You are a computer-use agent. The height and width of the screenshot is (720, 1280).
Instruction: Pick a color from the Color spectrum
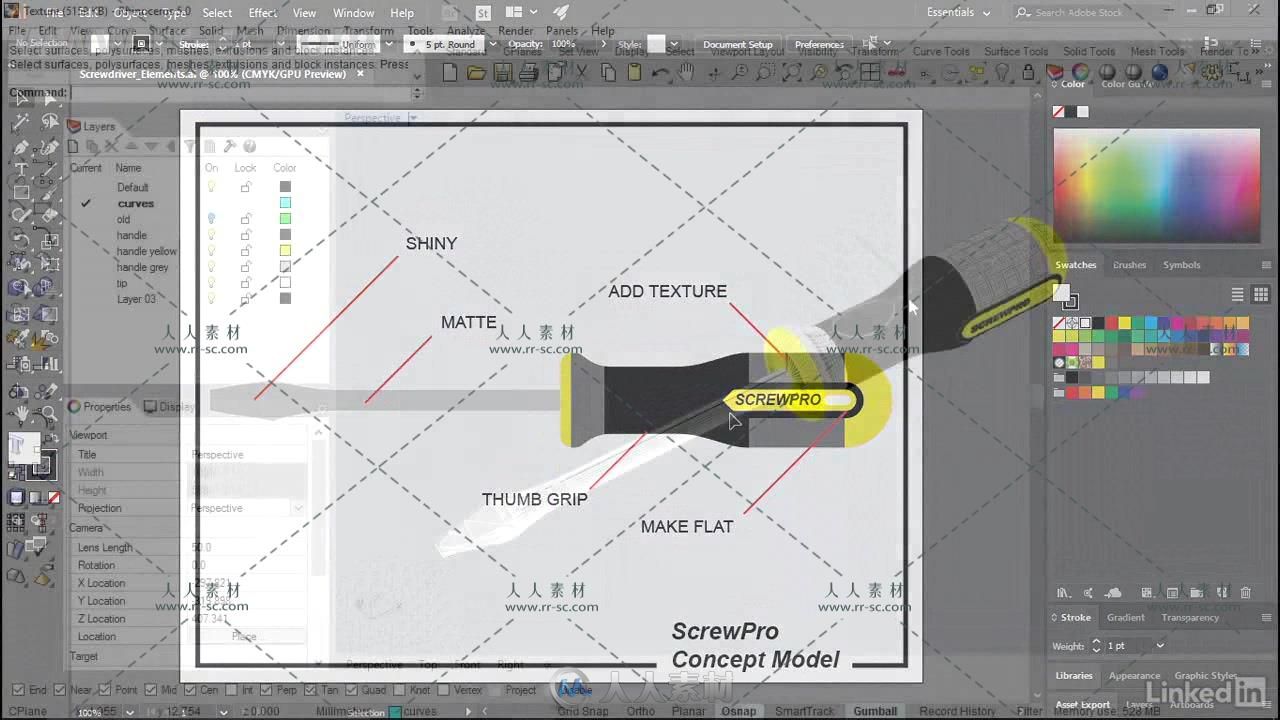[1156, 186]
